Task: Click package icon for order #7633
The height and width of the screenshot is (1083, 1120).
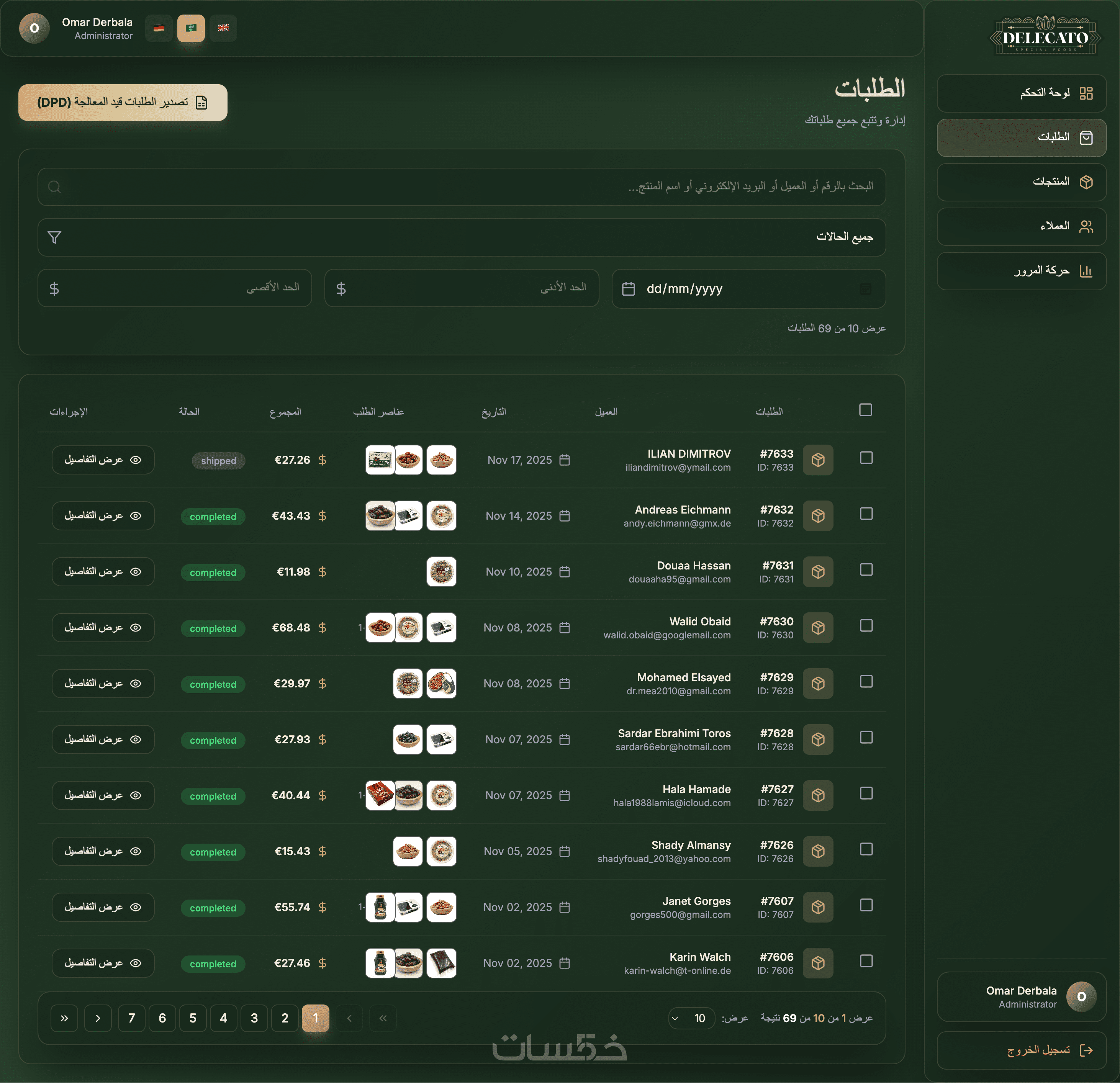Action: [818, 460]
